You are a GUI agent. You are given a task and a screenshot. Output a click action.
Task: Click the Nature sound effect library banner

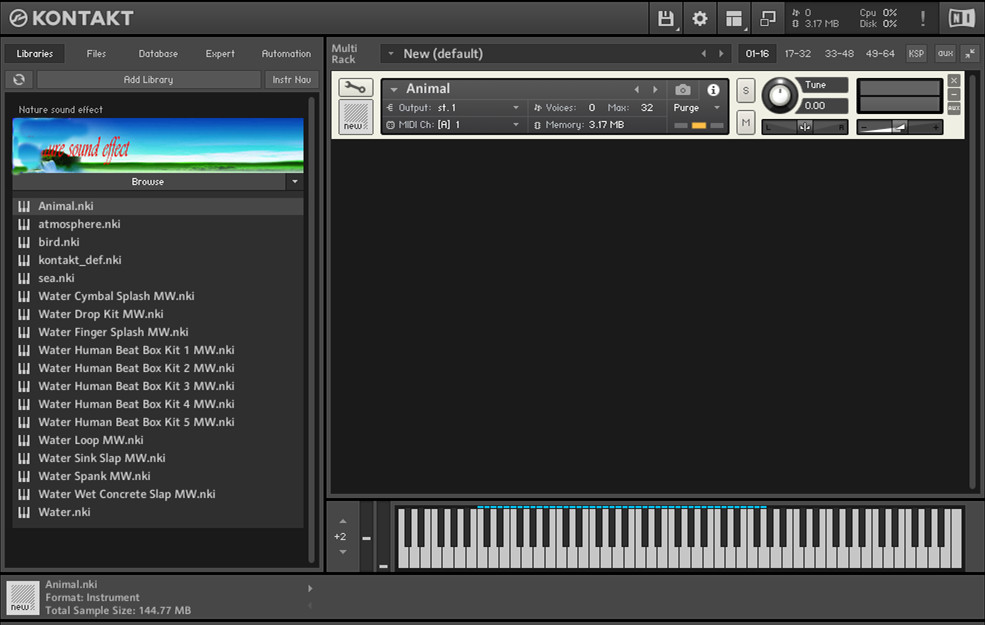pos(158,146)
